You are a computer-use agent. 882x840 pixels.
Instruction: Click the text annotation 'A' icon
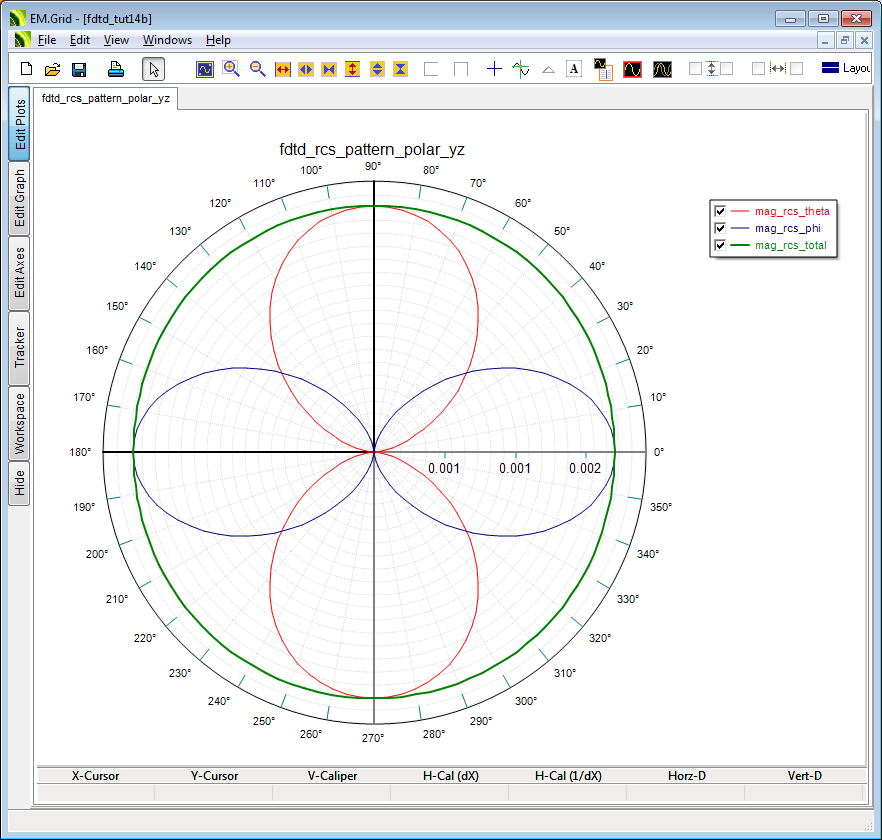pos(574,69)
